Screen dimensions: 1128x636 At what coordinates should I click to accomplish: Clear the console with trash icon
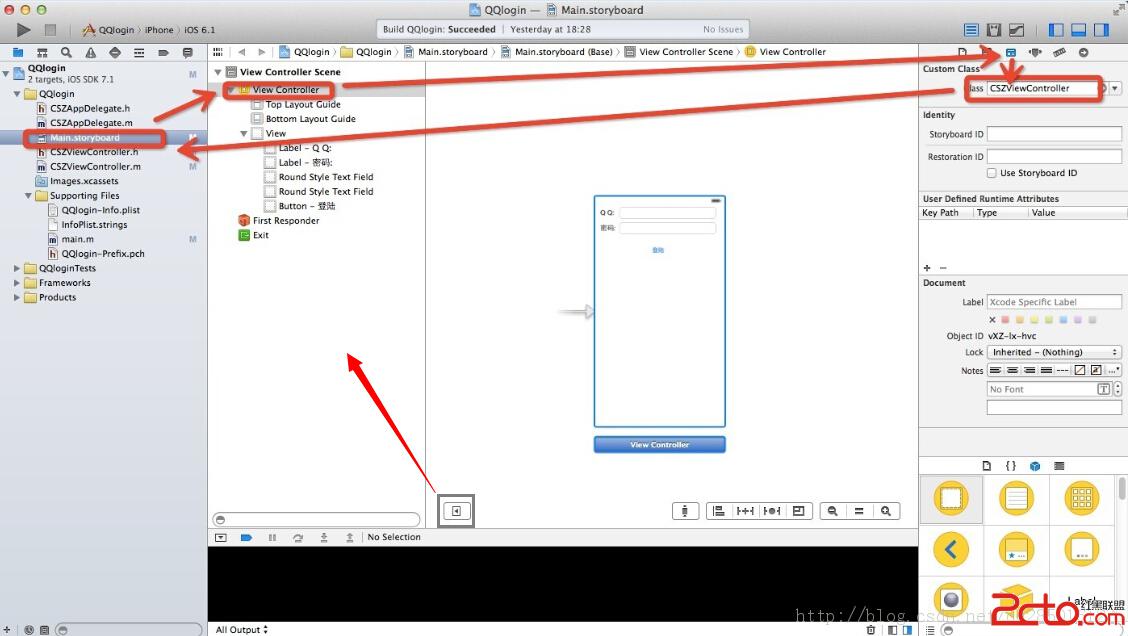(870, 630)
